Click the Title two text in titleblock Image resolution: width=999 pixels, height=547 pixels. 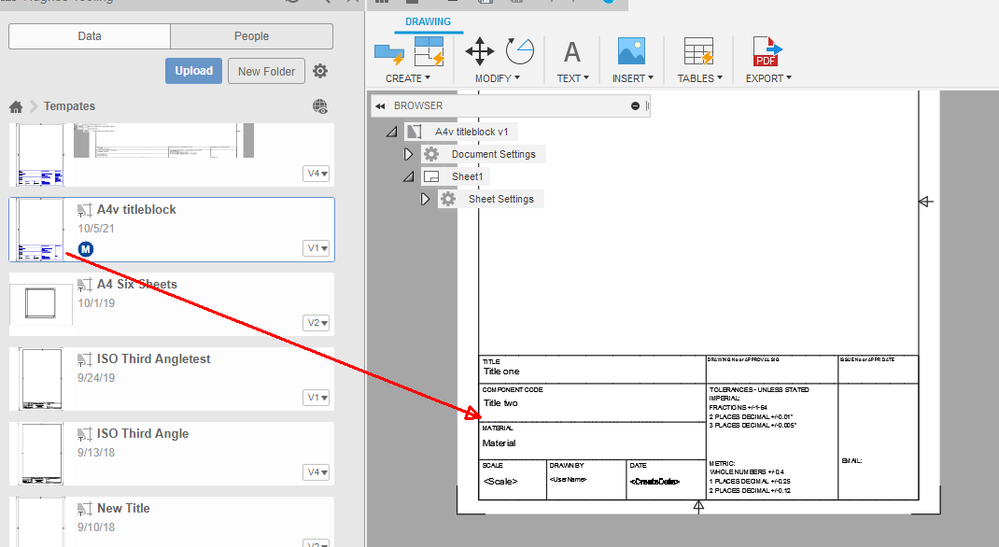point(501,402)
